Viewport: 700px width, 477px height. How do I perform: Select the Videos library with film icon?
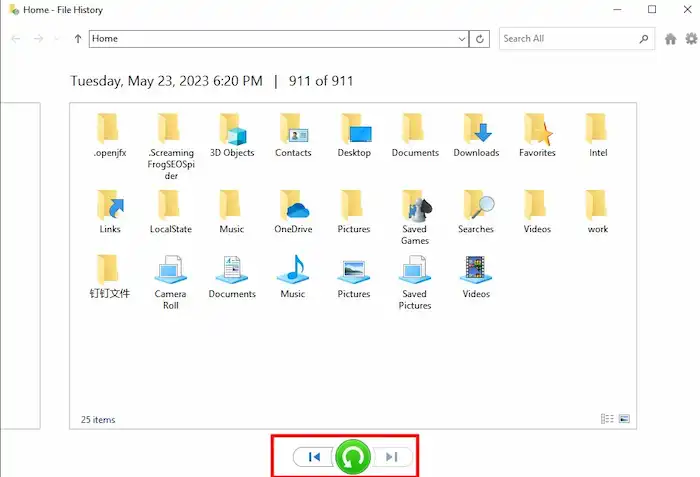[476, 276]
